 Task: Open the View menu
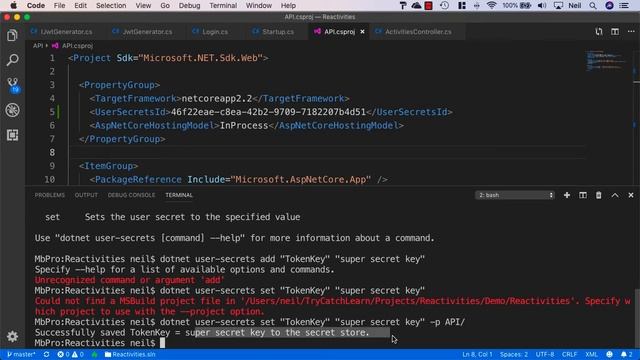click(143, 5)
